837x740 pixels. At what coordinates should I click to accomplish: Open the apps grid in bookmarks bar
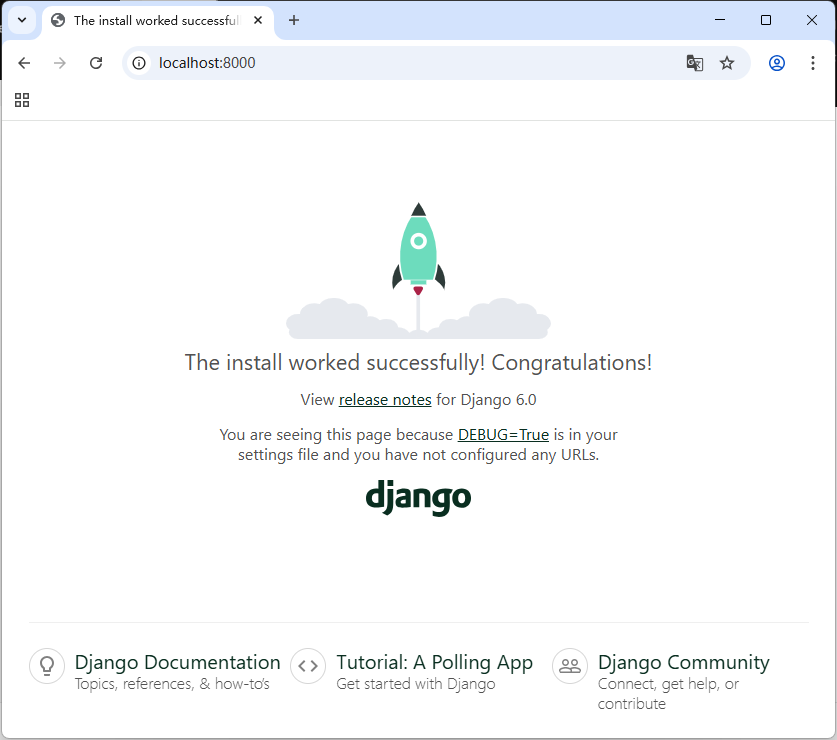(x=22, y=100)
